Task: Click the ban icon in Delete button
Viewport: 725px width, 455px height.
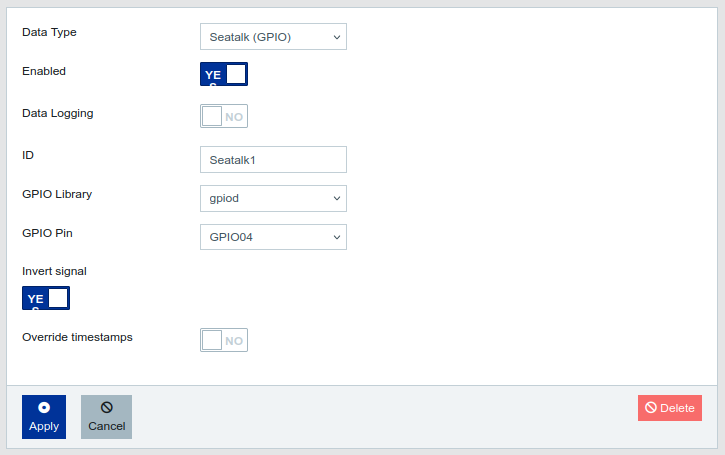Action: (651, 408)
